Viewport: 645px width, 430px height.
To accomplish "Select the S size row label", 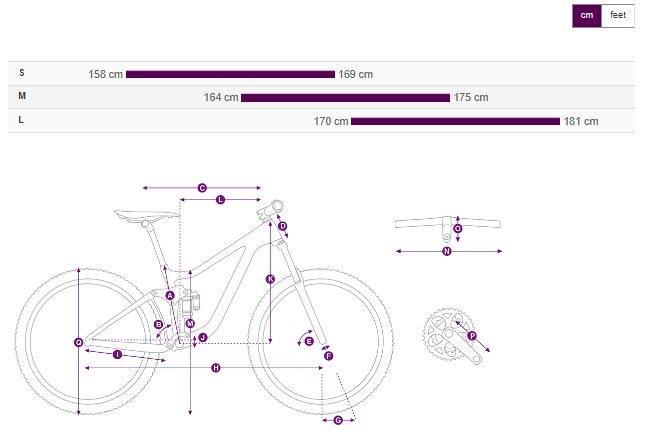I will pyautogui.click(x=22, y=74).
